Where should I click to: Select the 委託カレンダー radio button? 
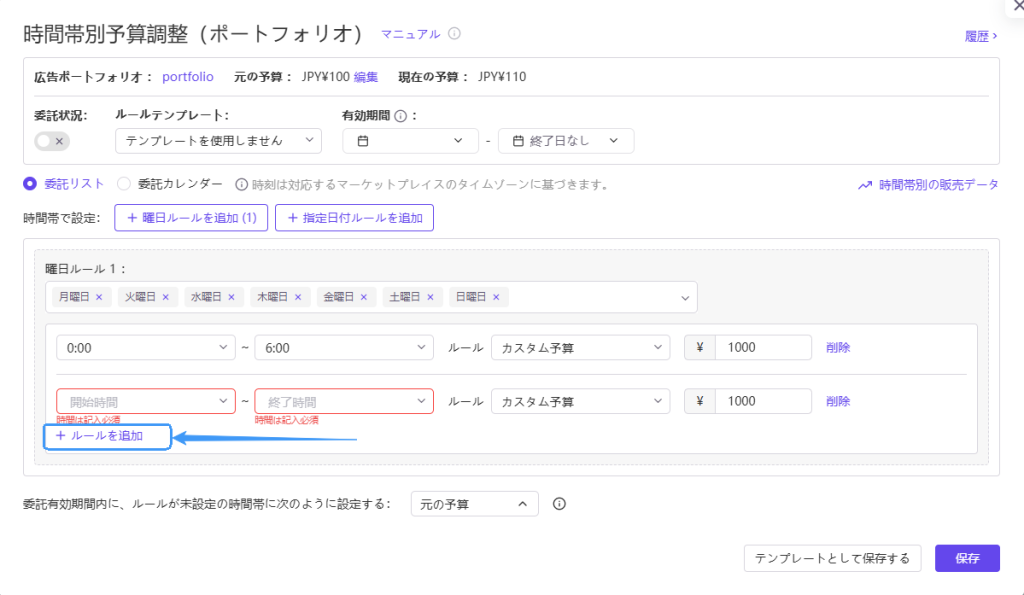coord(123,184)
